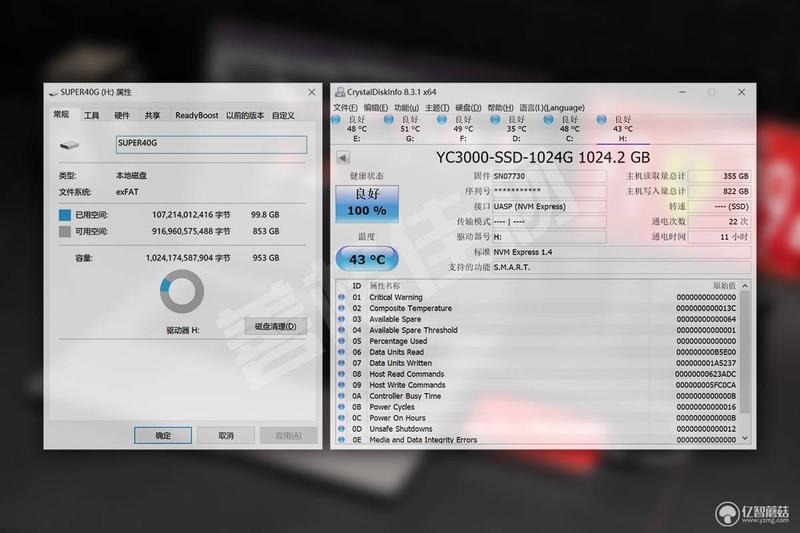Click status dot for Percentage Used row

point(341,341)
